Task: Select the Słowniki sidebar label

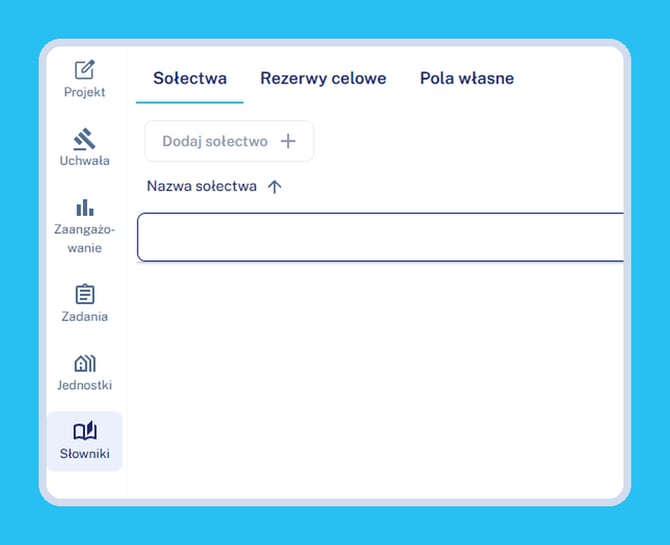Action: (85, 454)
